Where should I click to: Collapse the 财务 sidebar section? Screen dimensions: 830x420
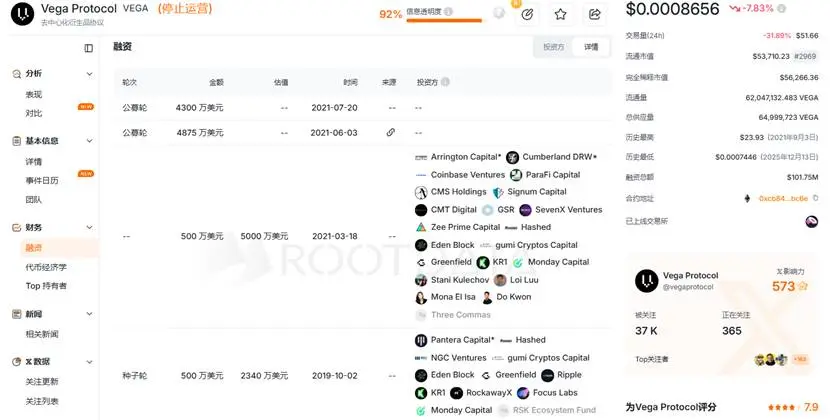90,228
